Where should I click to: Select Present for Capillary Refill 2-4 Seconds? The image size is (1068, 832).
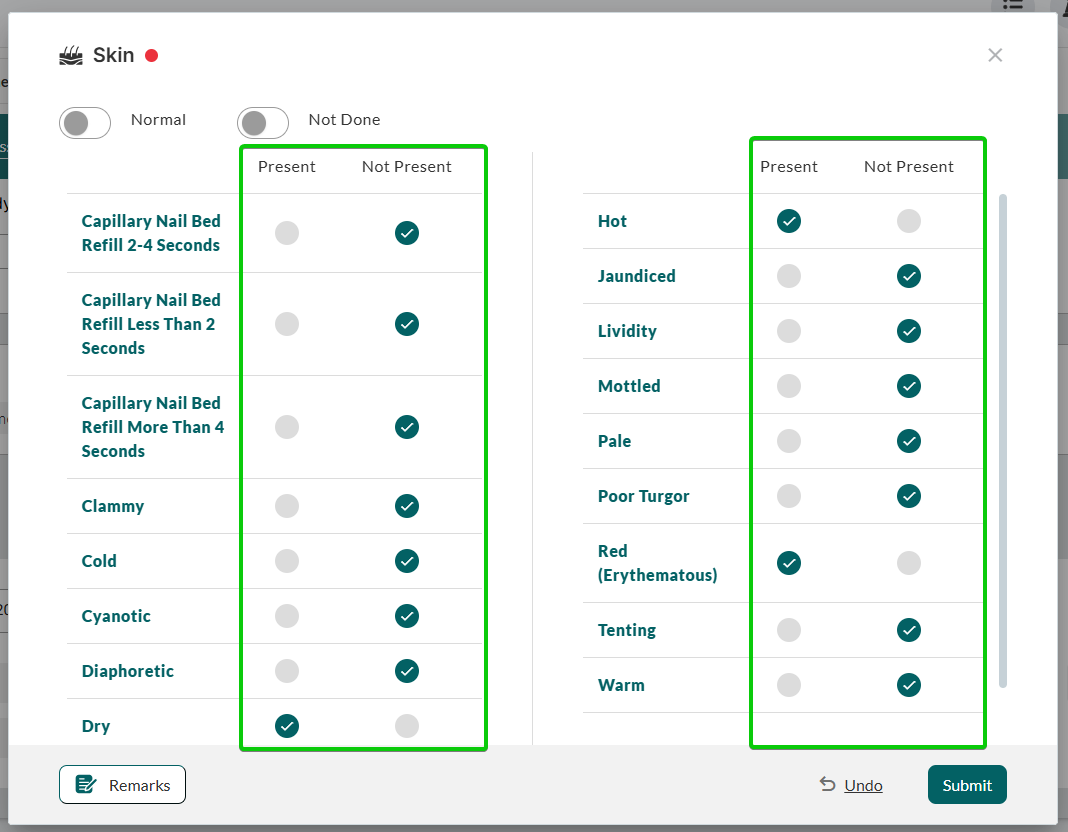pyautogui.click(x=287, y=233)
